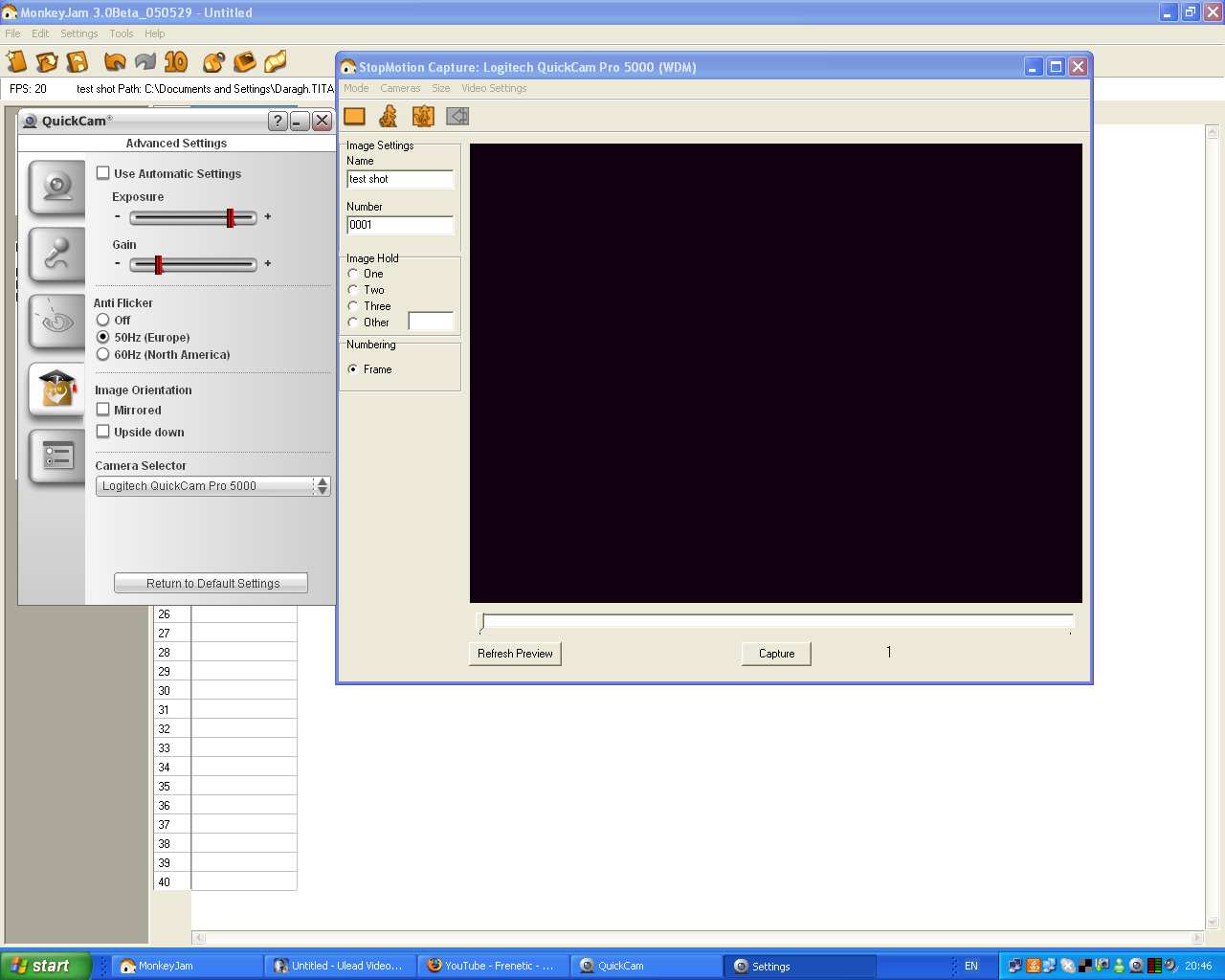Open the Video Settings menu
This screenshot has height=980, width=1225.
(x=494, y=88)
